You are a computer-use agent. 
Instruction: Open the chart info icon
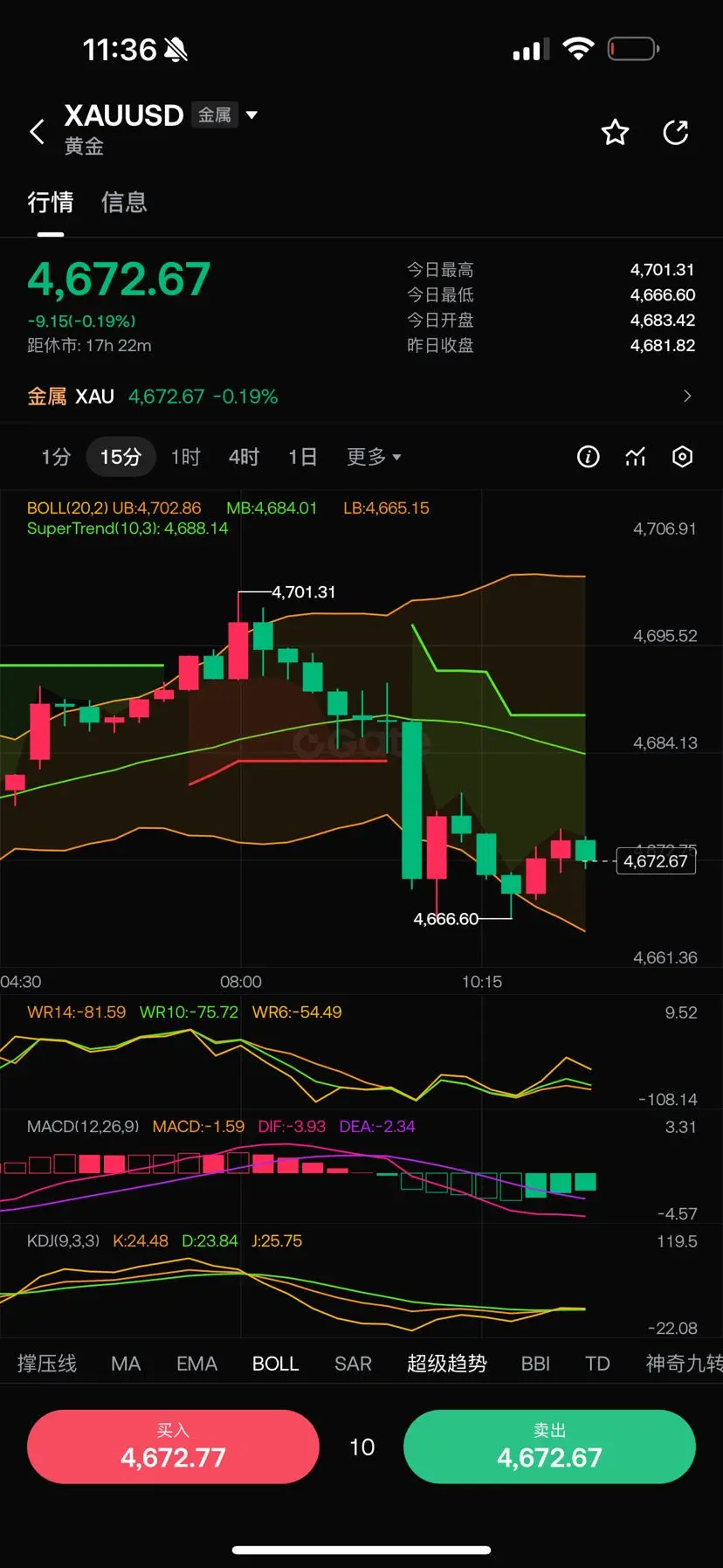[589, 457]
